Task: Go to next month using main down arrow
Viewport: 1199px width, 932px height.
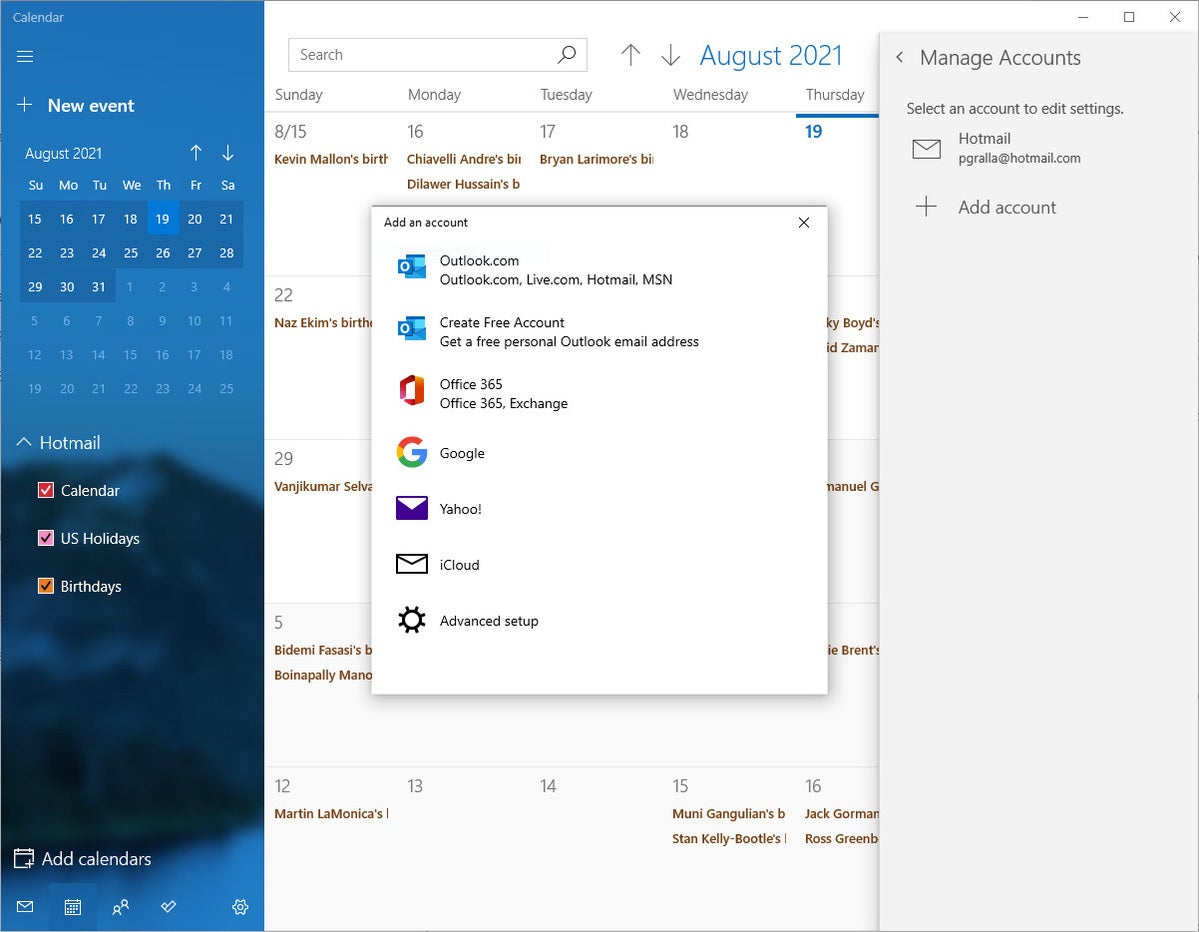Action: click(x=671, y=55)
